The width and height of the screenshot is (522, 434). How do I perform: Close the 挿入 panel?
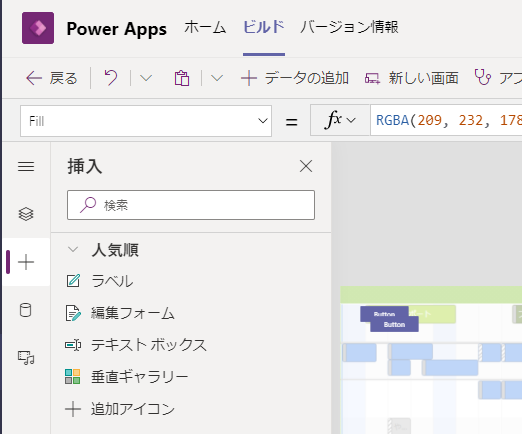click(x=306, y=166)
